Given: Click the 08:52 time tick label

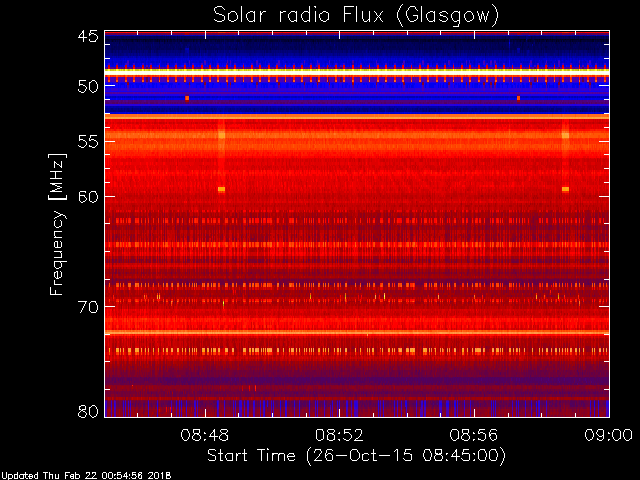Looking at the screenshot, I should pyautogui.click(x=339, y=435).
